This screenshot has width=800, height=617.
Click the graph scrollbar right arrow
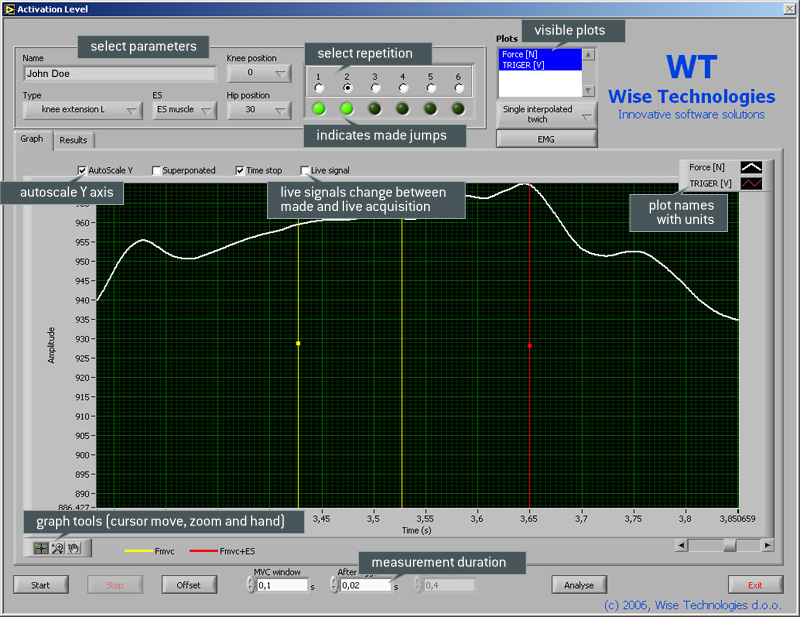(x=767, y=546)
